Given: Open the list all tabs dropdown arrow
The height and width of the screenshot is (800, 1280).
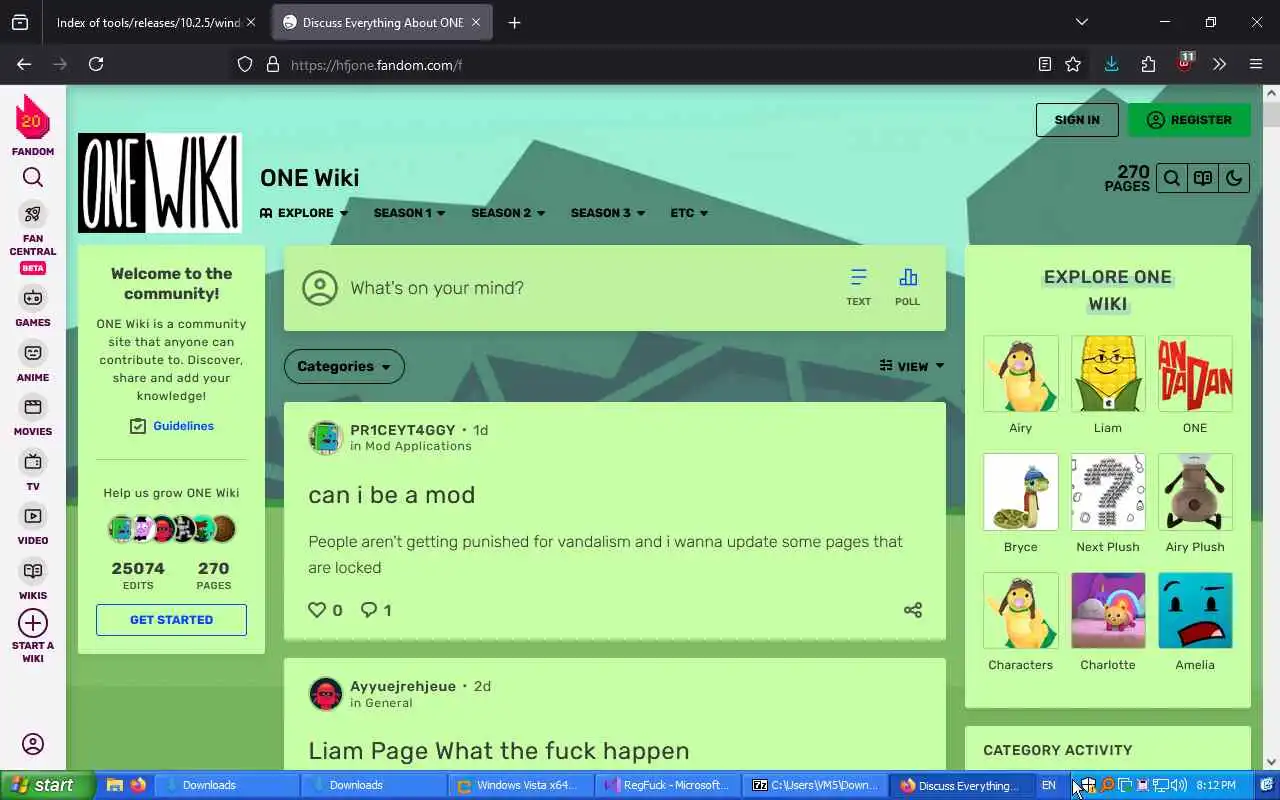Looking at the screenshot, I should (1081, 22).
